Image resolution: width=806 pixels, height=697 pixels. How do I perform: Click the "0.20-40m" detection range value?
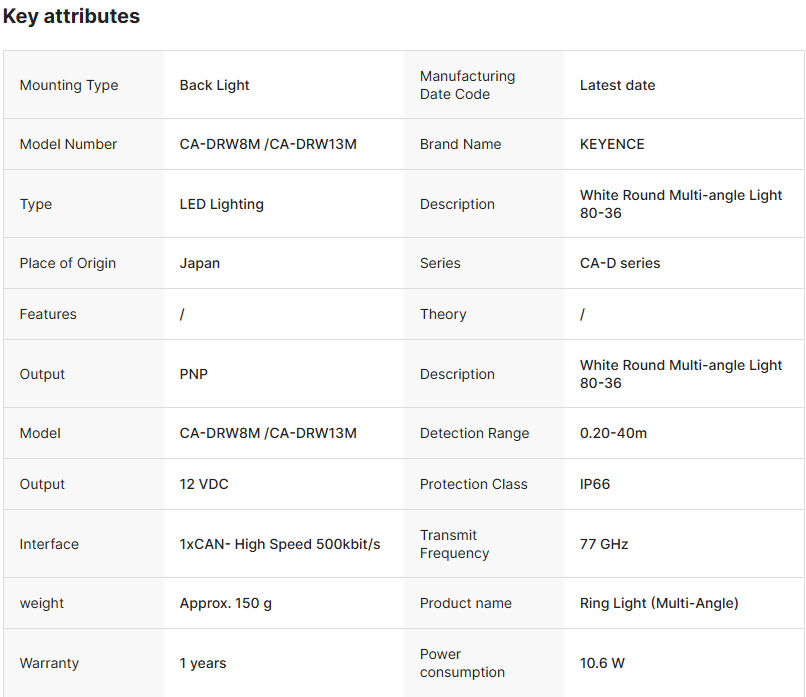click(613, 433)
